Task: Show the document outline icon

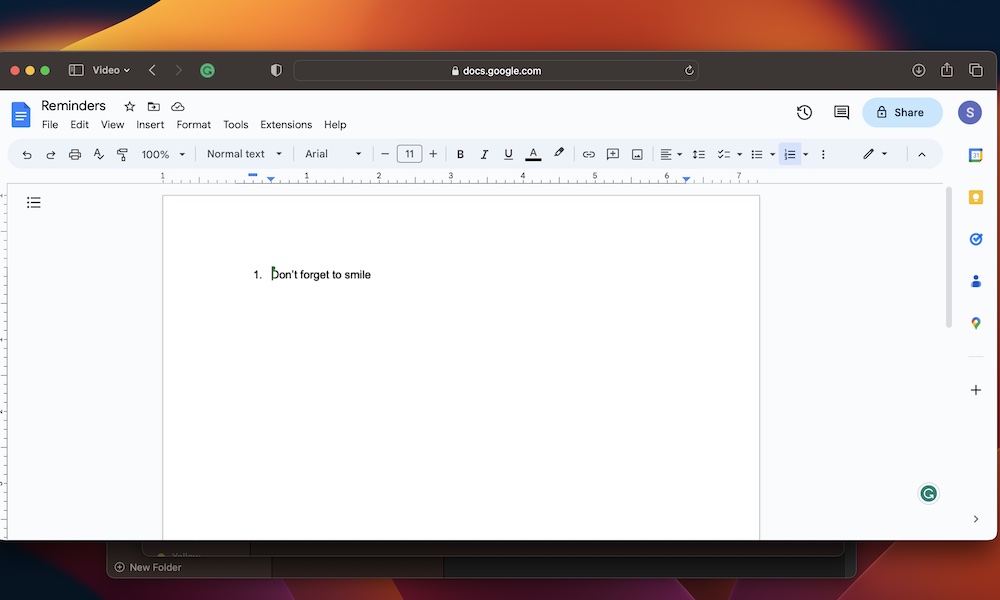Action: click(x=34, y=203)
